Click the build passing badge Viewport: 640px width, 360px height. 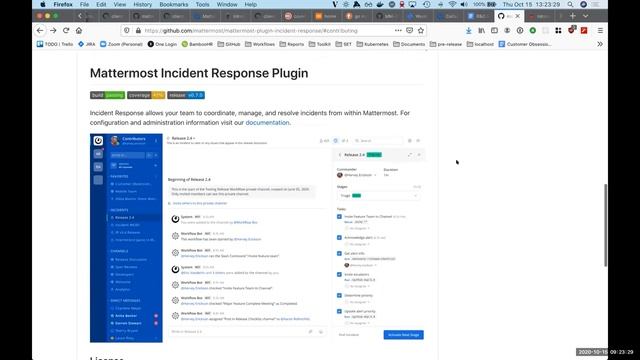(x=107, y=95)
